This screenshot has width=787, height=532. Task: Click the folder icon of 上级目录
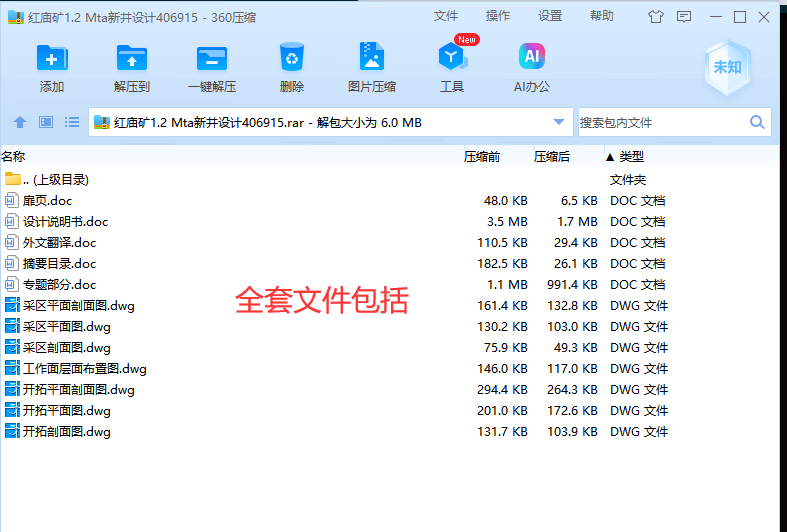pyautogui.click(x=13, y=179)
